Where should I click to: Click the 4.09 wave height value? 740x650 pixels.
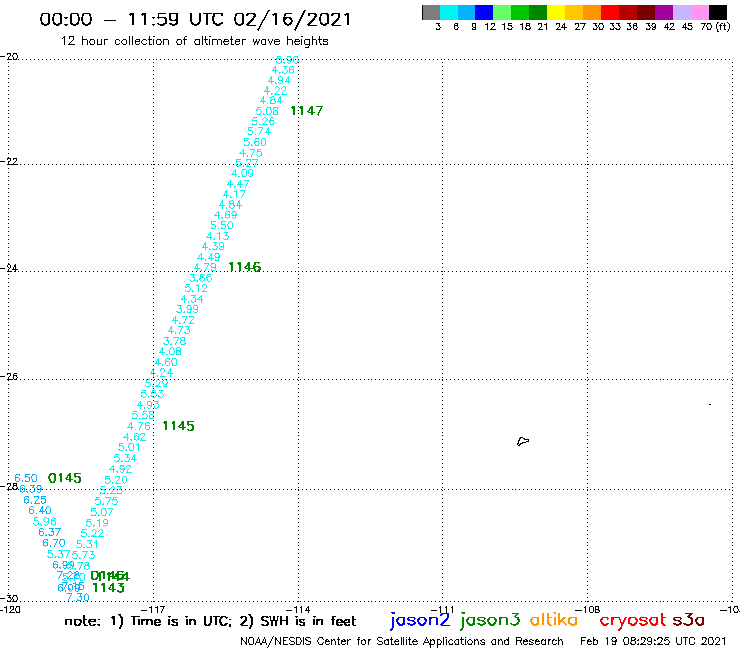coord(242,173)
